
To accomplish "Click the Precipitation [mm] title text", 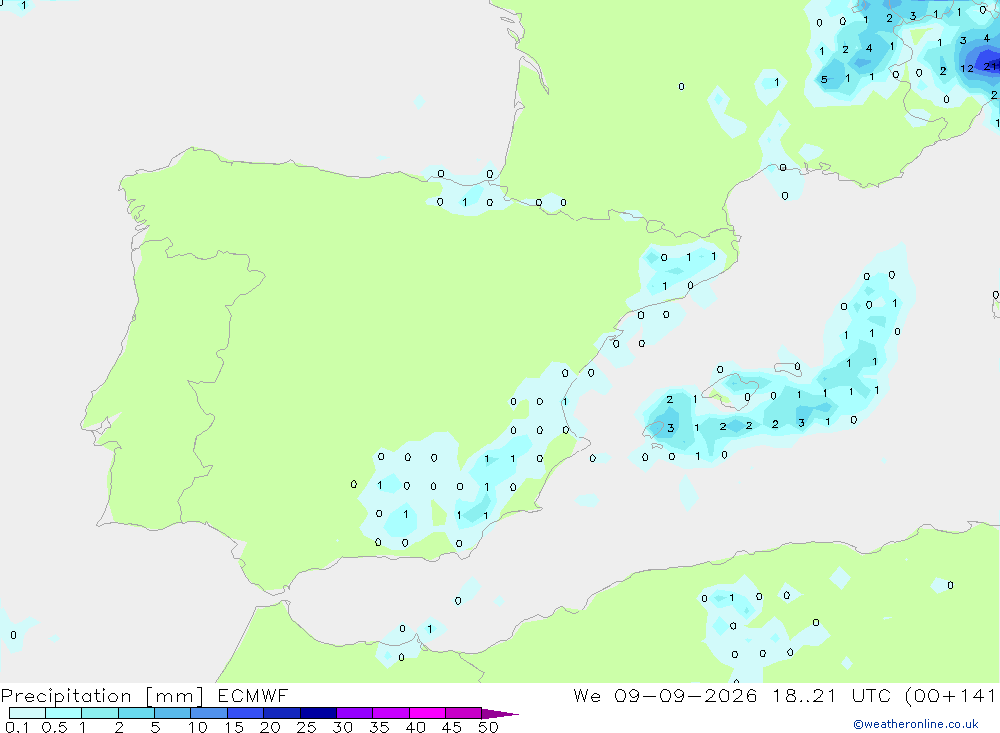I will pyautogui.click(x=102, y=696).
